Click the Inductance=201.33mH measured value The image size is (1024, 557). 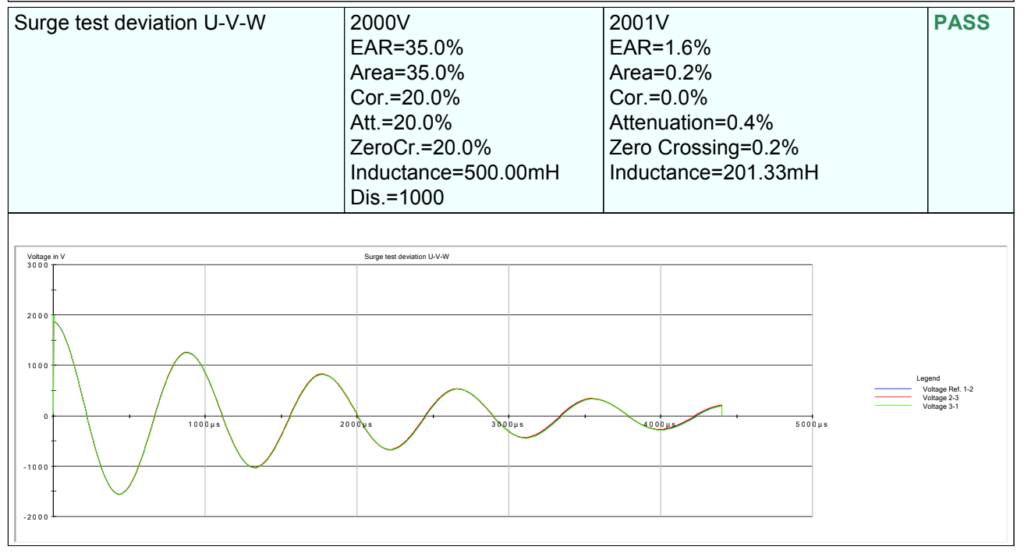pyautogui.click(x=713, y=173)
